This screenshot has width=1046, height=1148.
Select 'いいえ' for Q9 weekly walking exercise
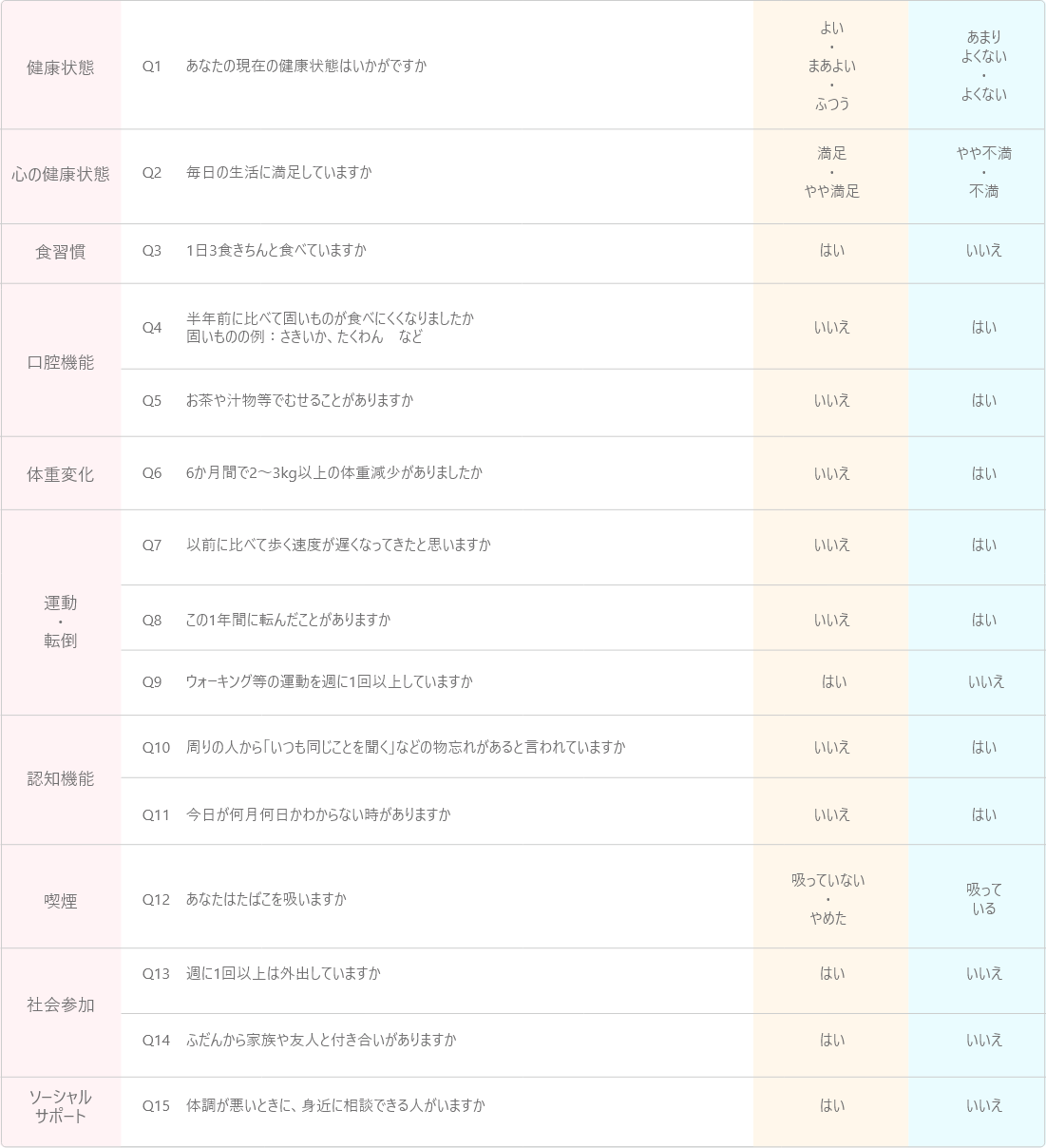983,681
